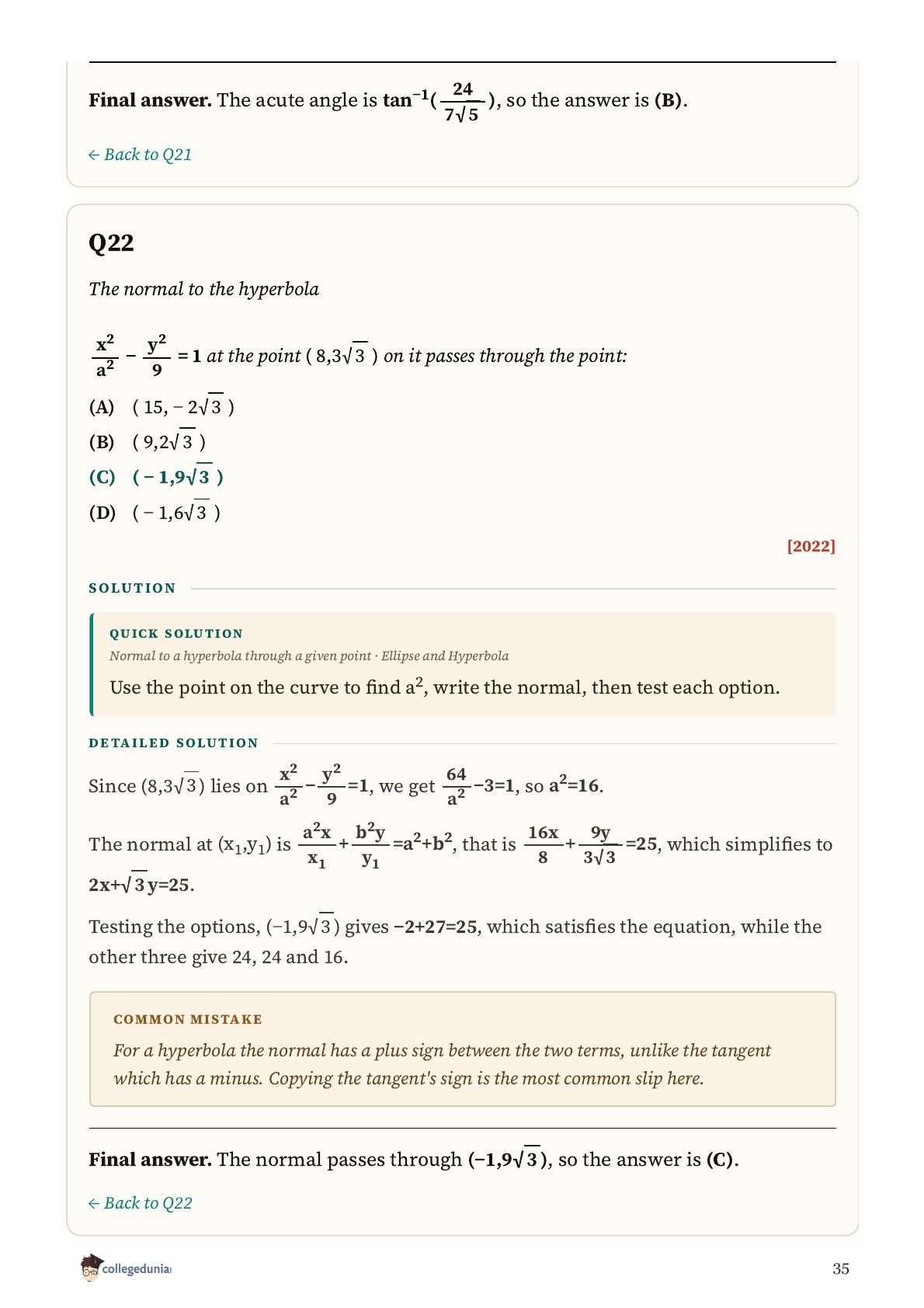Click the hyperbola equation in Q22

[147, 356]
